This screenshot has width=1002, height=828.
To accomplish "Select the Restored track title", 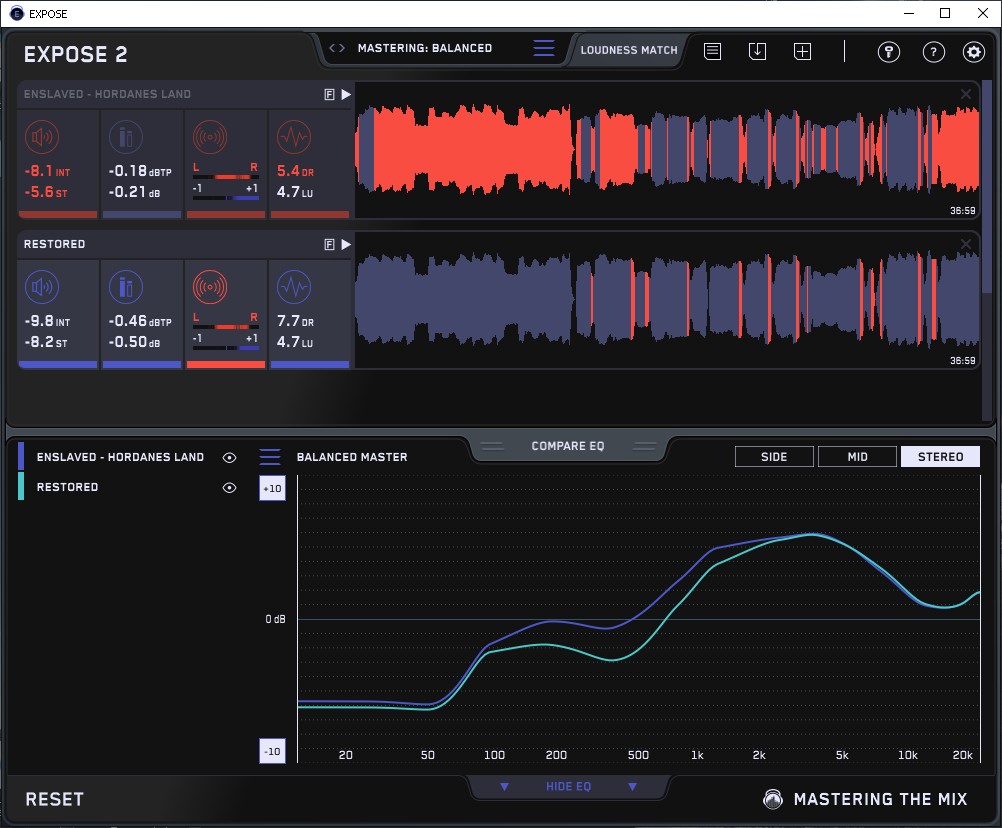I will coord(54,244).
